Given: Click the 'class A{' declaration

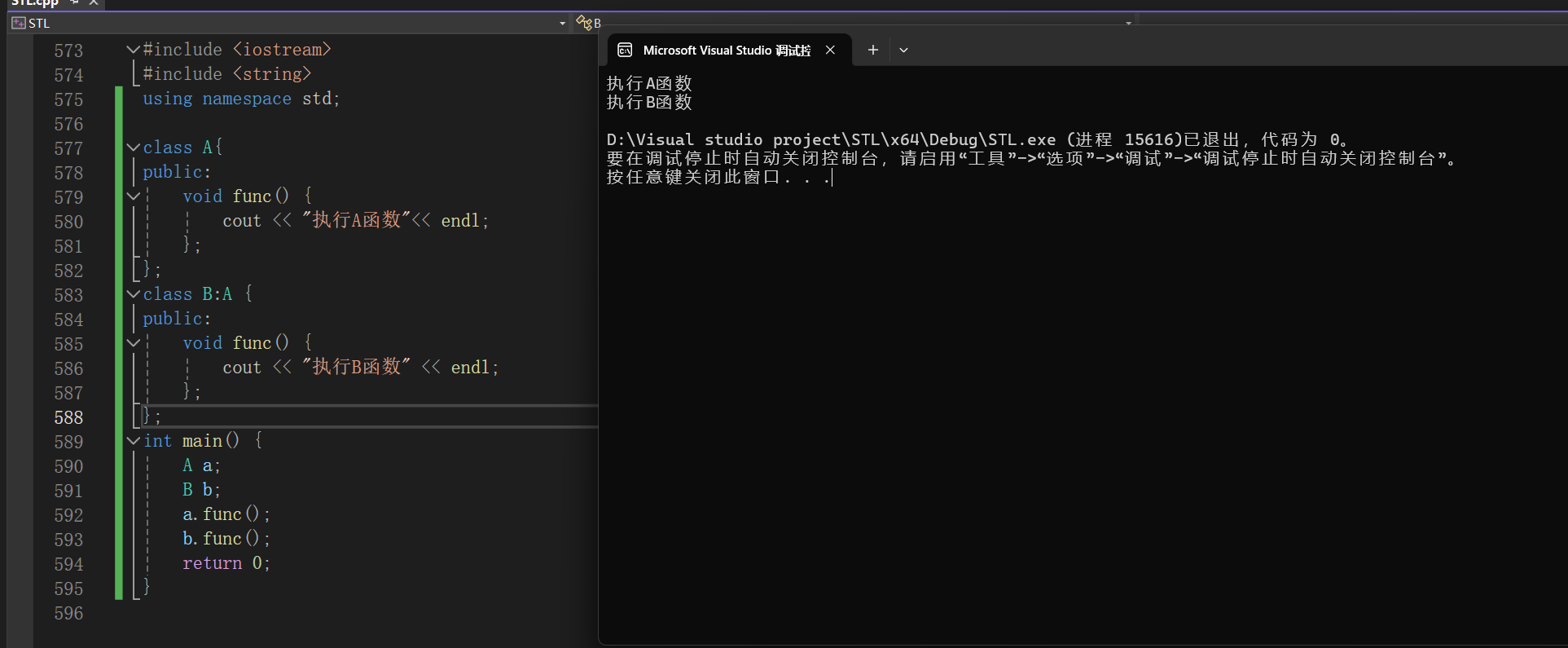Looking at the screenshot, I should tap(182, 148).
